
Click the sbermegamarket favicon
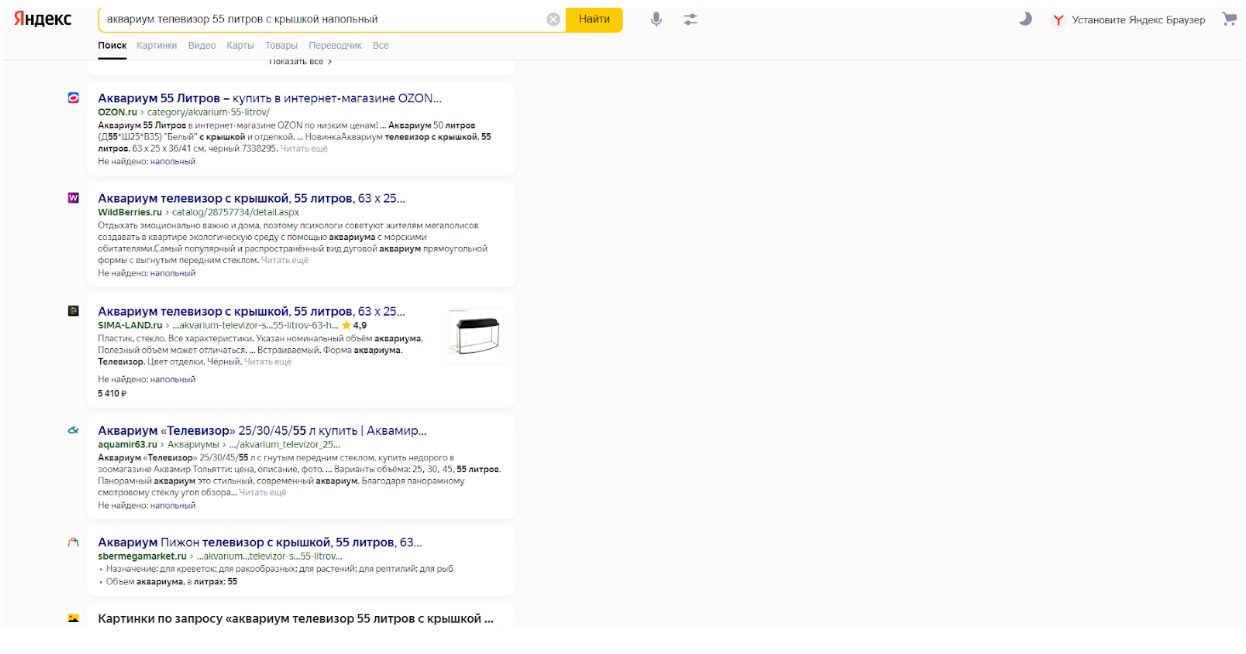click(x=73, y=542)
